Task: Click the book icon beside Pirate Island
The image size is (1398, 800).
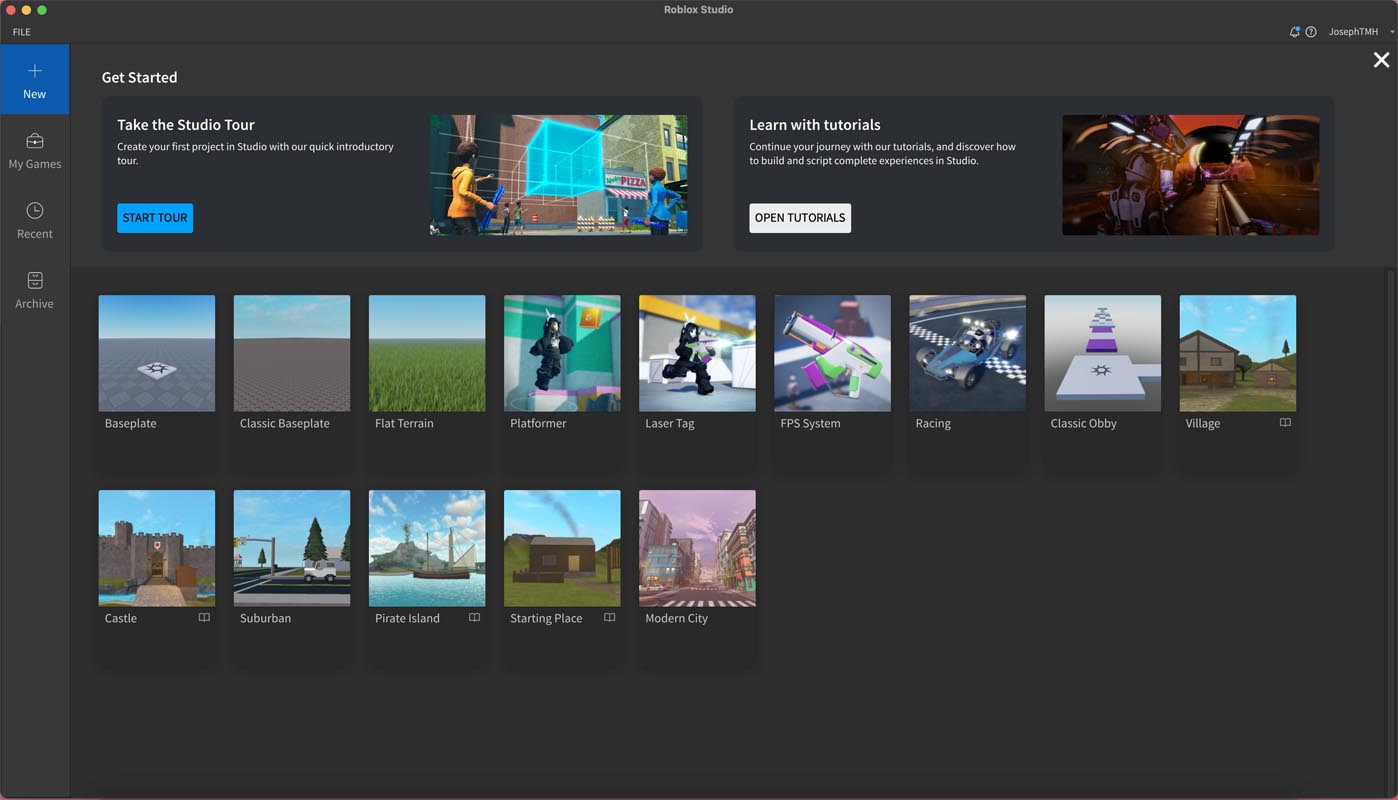Action: click(474, 618)
